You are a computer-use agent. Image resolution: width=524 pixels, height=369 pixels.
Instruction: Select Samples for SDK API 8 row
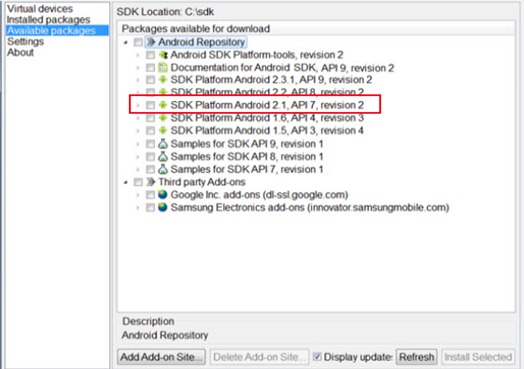tap(247, 156)
